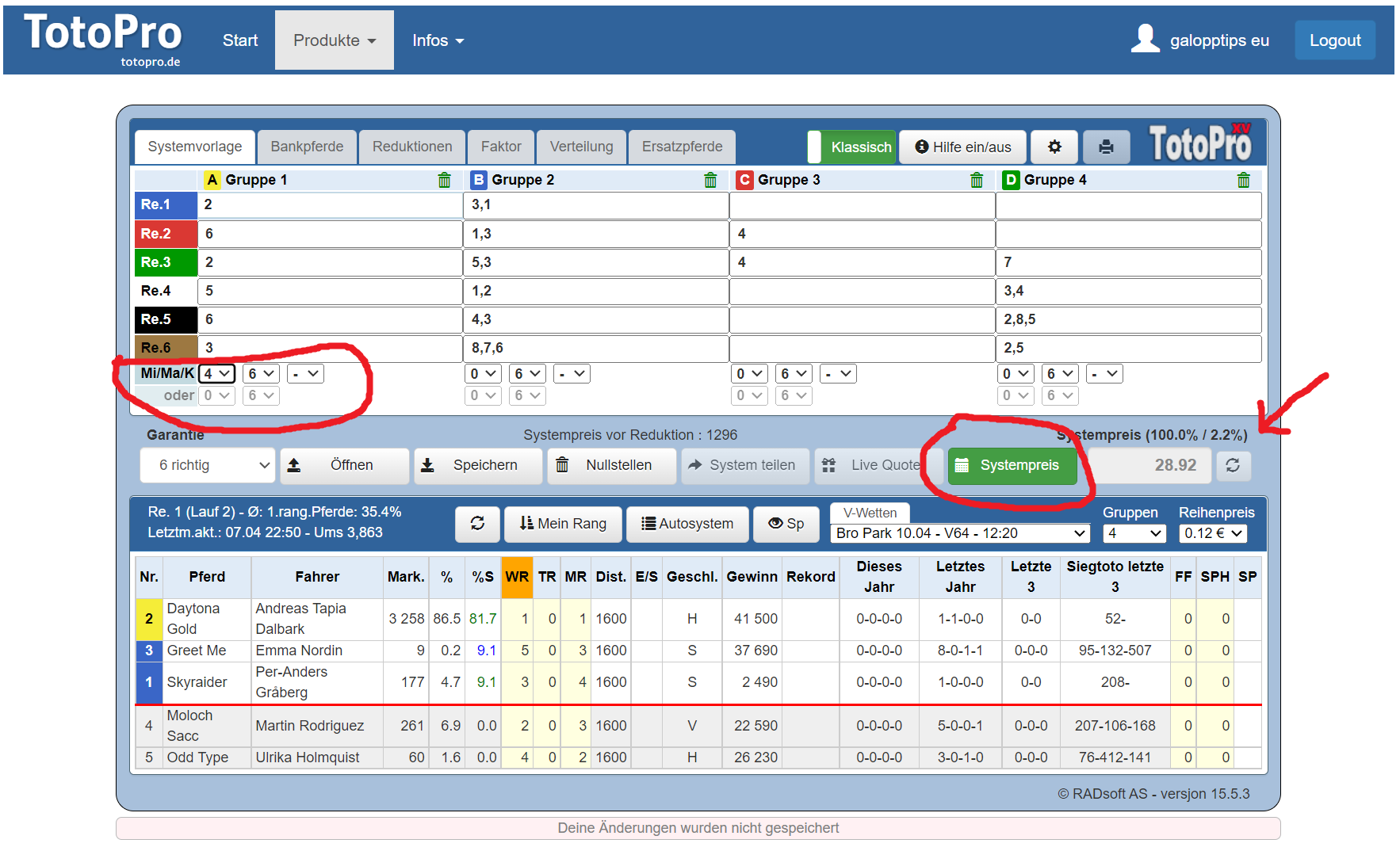The image size is (1400, 851).
Task: Click the Öffnen button
Action: pyautogui.click(x=344, y=465)
